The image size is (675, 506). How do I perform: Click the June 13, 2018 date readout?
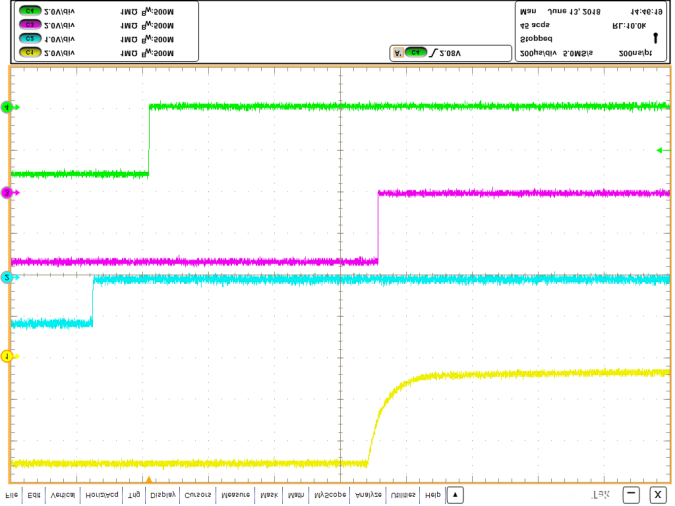(574, 12)
